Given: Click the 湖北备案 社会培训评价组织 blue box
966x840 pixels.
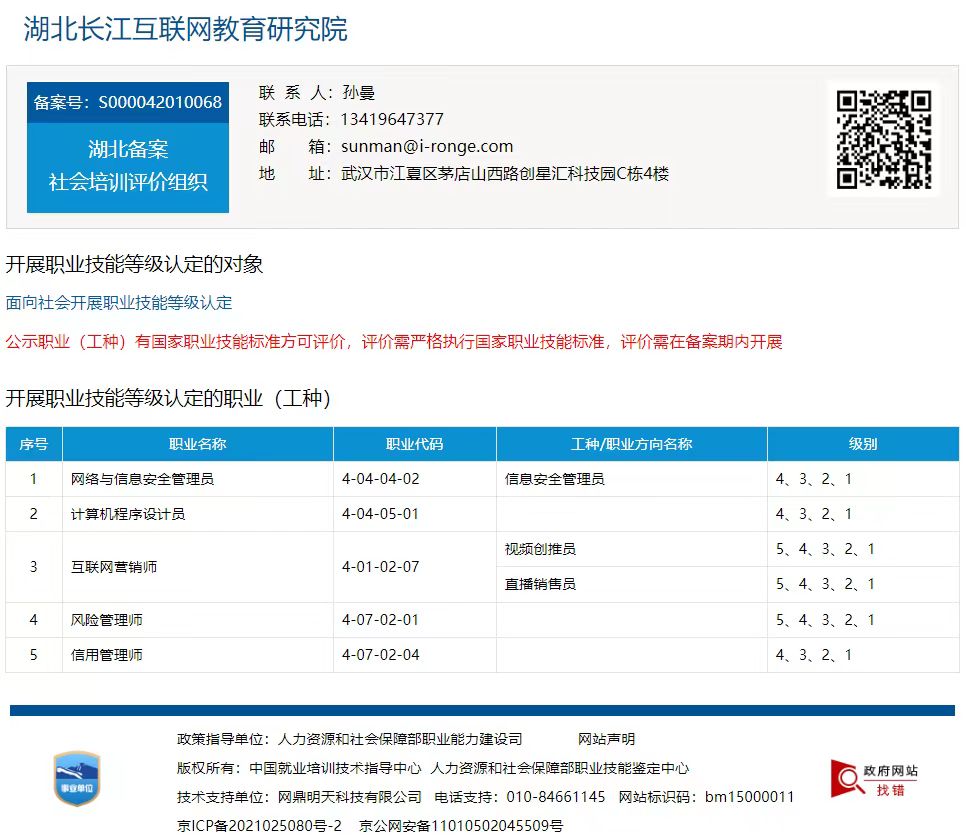Looking at the screenshot, I should [x=128, y=166].
